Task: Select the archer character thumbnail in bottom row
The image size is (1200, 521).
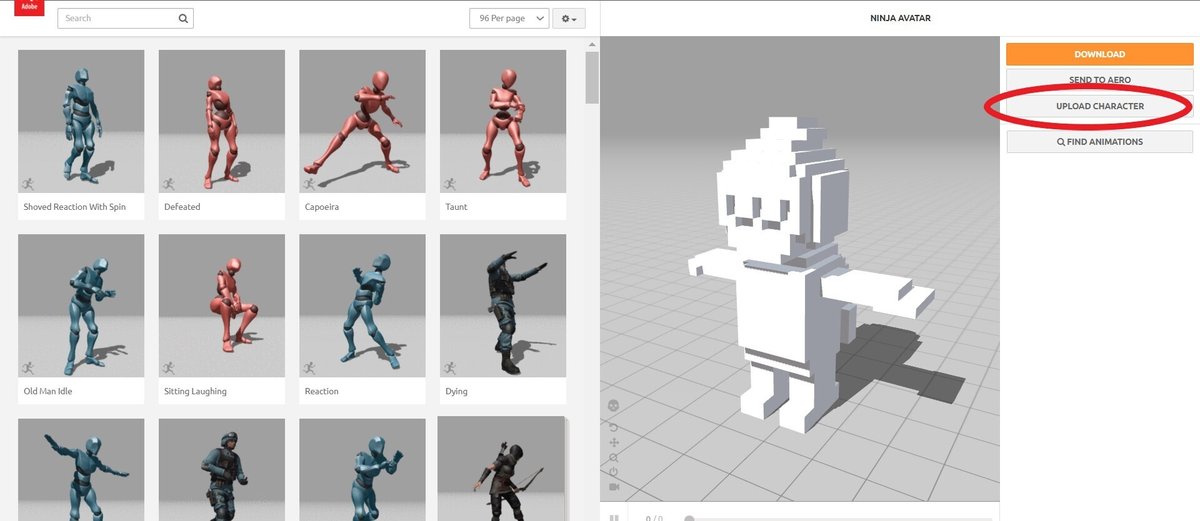Action: coord(501,468)
